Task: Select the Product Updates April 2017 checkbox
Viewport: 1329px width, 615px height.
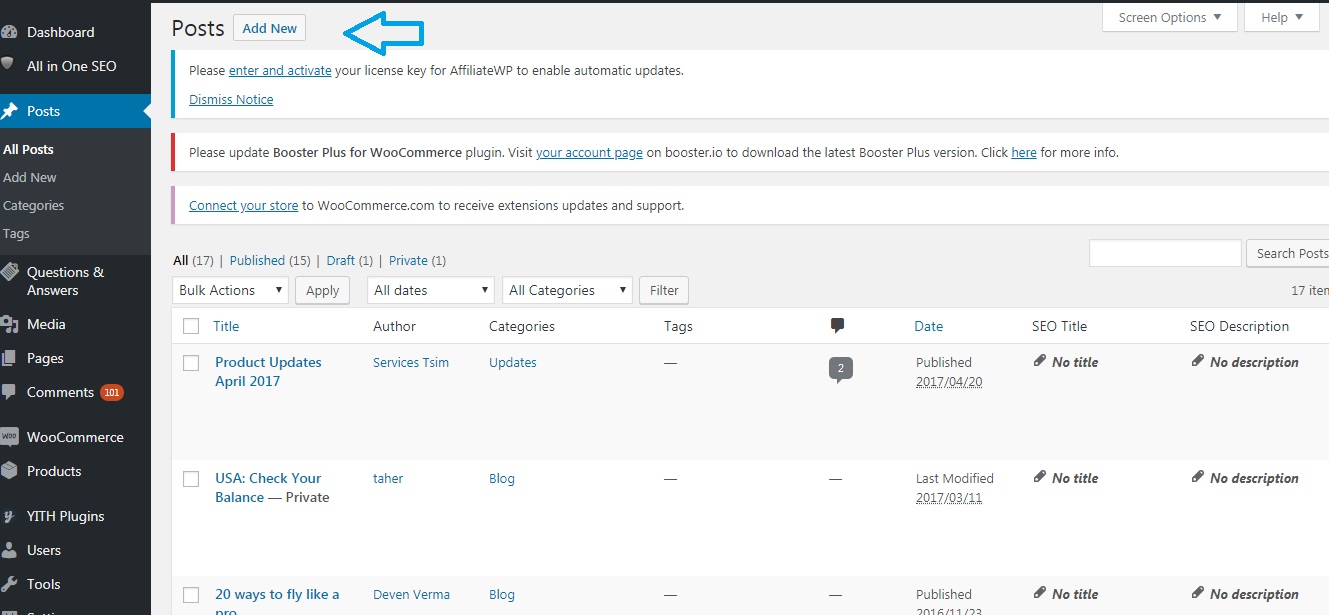Action: 191,363
